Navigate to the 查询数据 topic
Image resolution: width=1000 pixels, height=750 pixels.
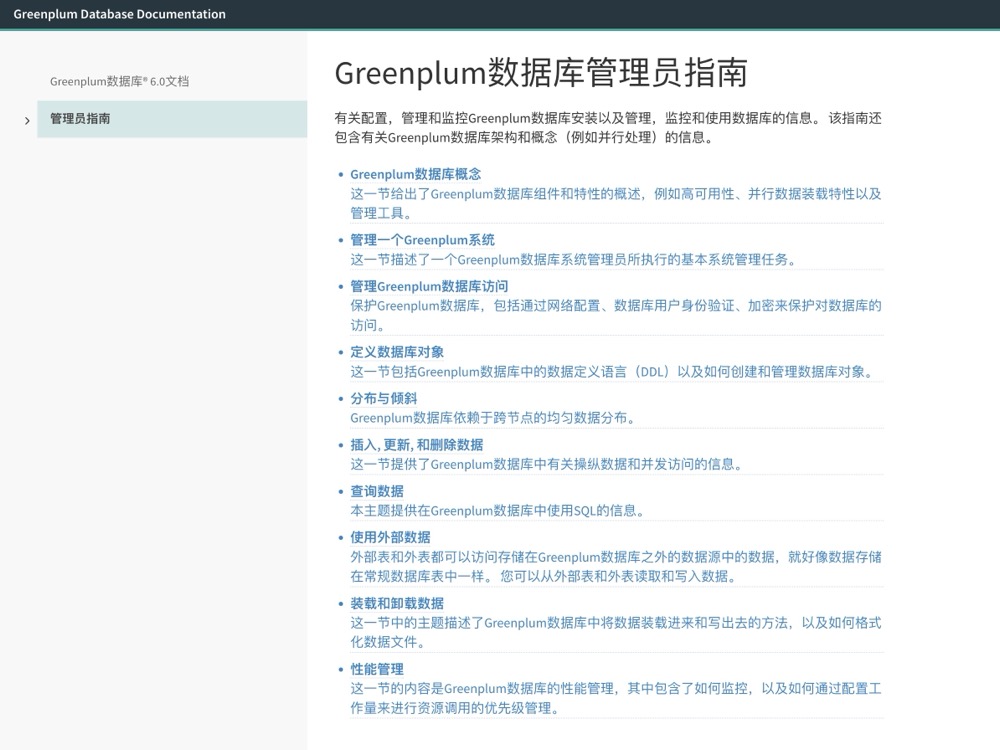coord(377,491)
